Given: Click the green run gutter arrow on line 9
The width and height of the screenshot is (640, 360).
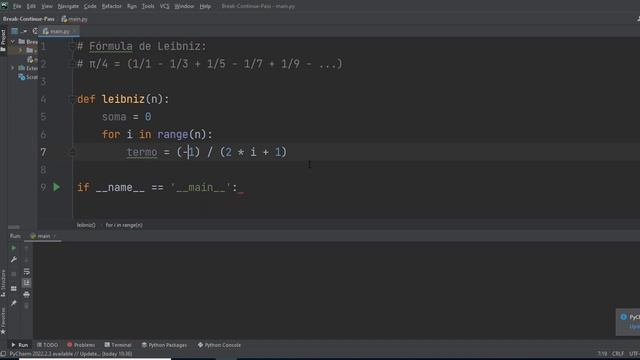Looking at the screenshot, I should (57, 187).
